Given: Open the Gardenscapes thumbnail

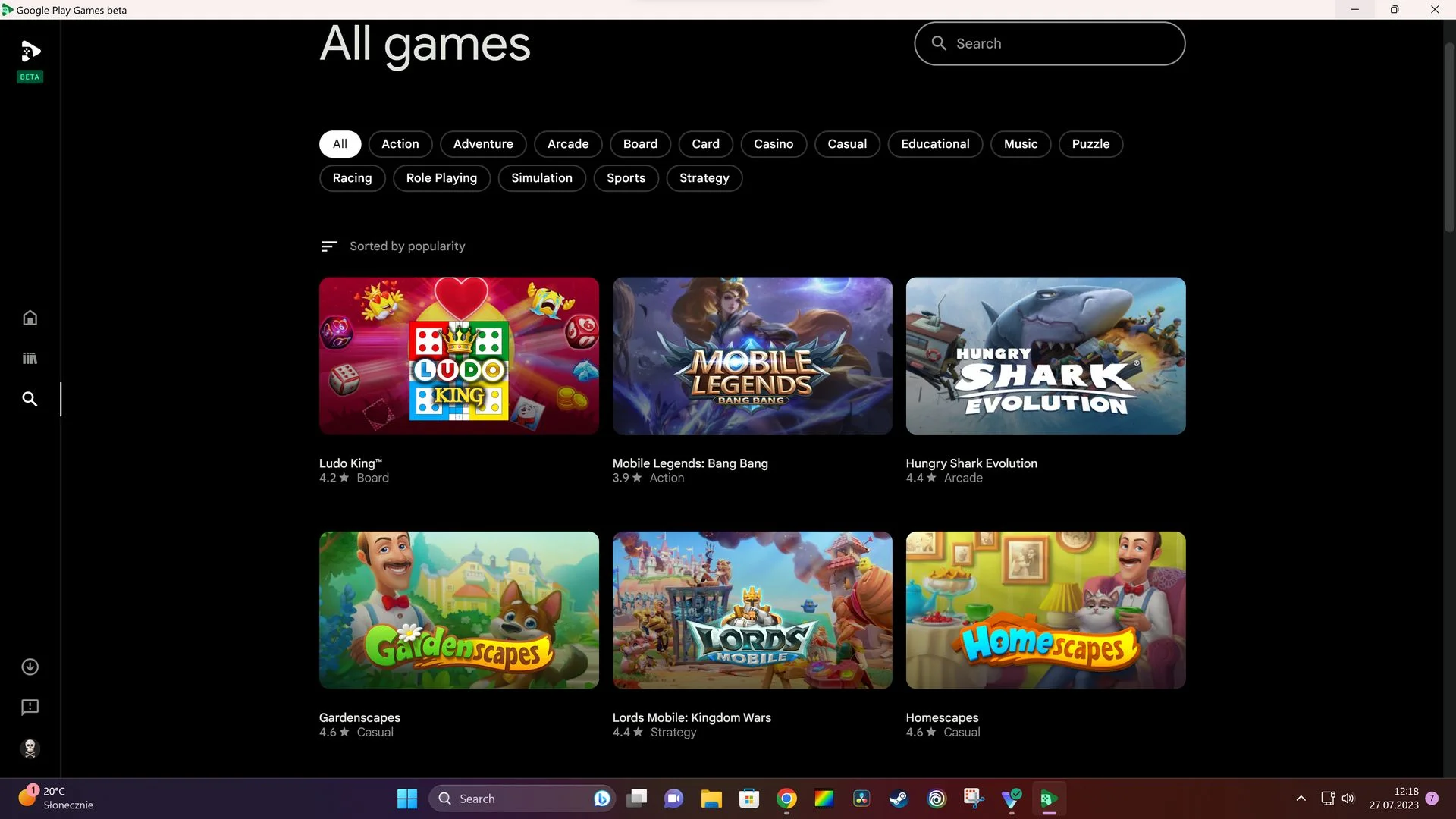Looking at the screenshot, I should [459, 610].
